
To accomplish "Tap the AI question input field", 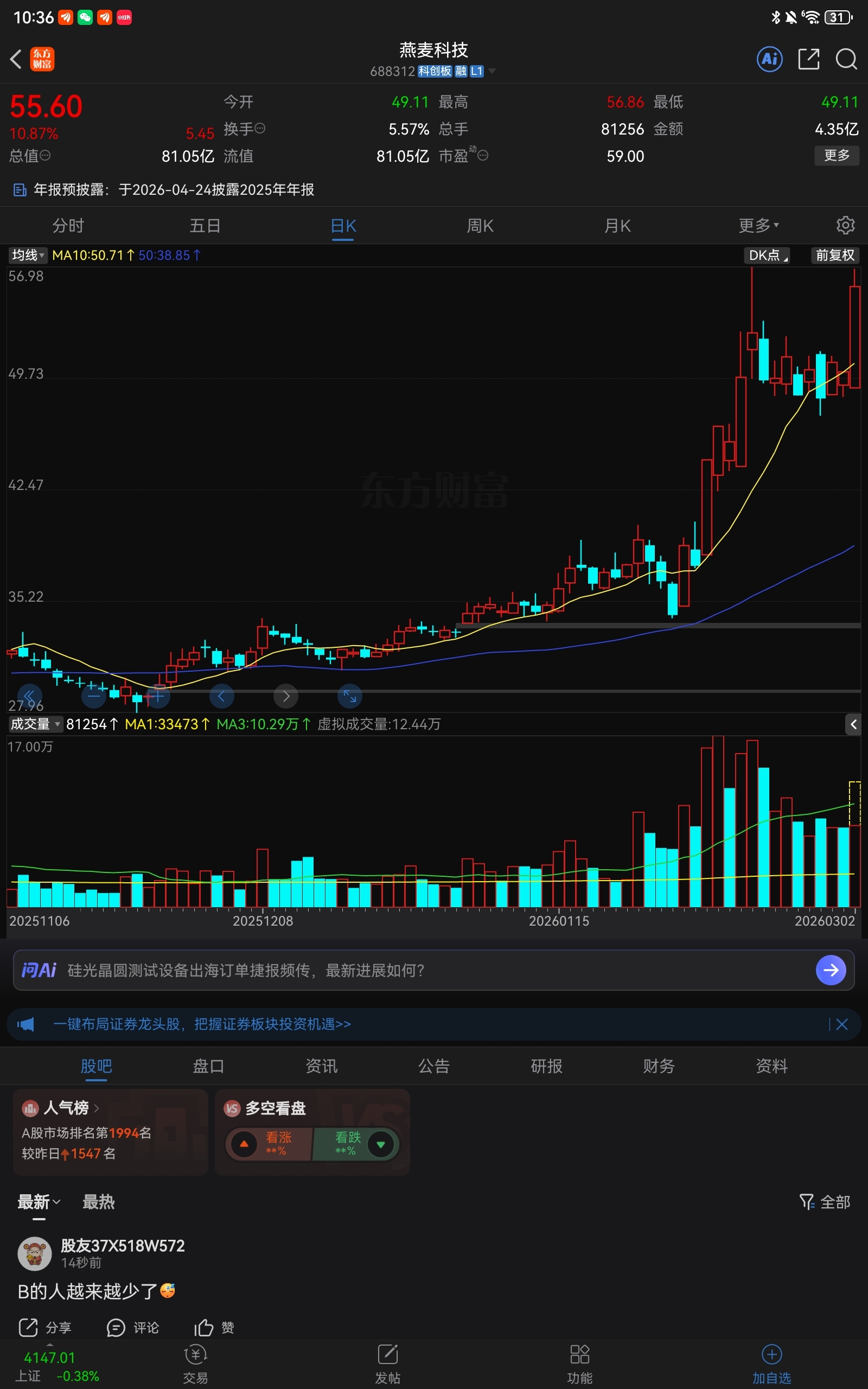I will click(433, 970).
